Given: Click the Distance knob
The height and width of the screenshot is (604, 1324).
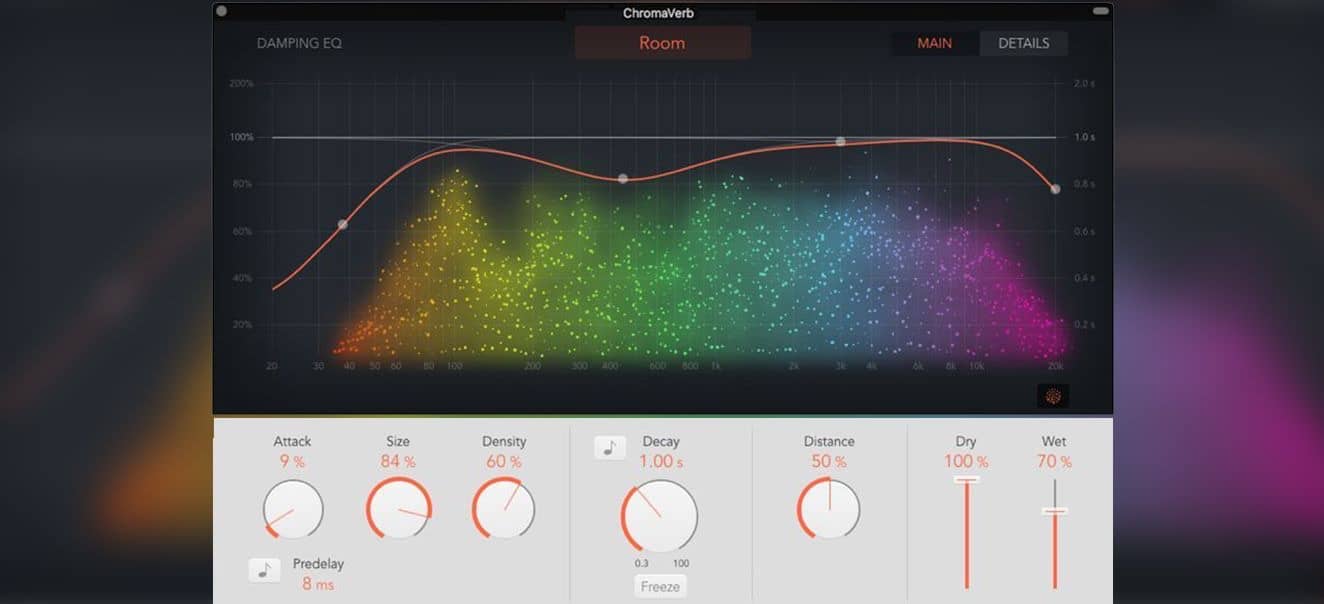Looking at the screenshot, I should [x=829, y=509].
